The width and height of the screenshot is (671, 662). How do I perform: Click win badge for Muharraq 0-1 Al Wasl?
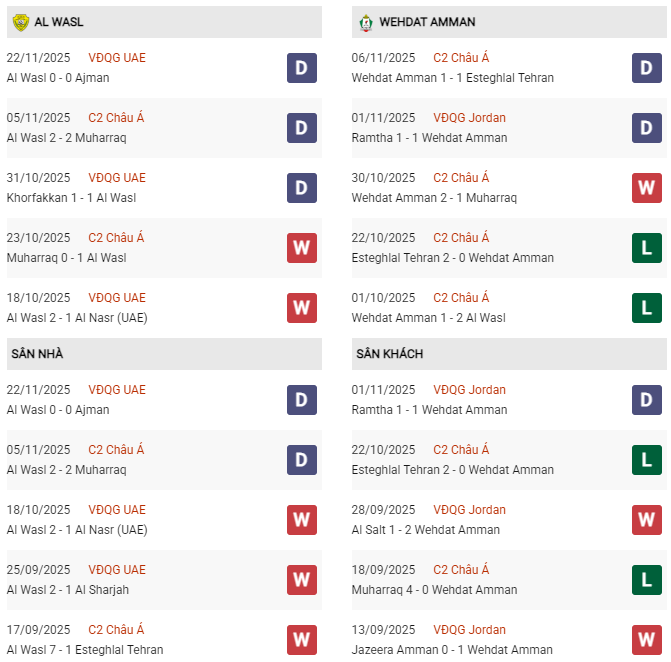pyautogui.click(x=301, y=248)
